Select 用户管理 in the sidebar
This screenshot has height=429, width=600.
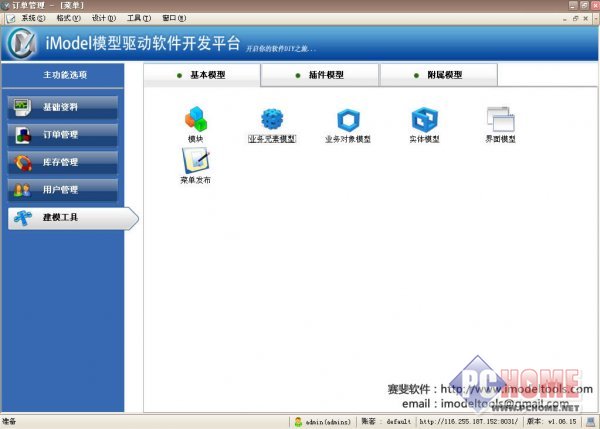point(62,190)
